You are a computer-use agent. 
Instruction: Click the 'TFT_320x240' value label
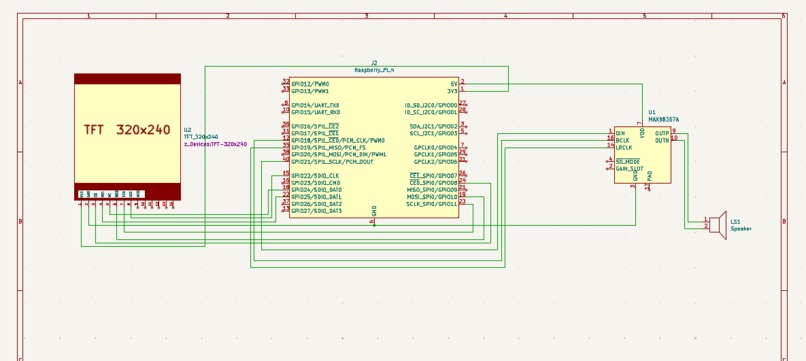click(x=201, y=137)
